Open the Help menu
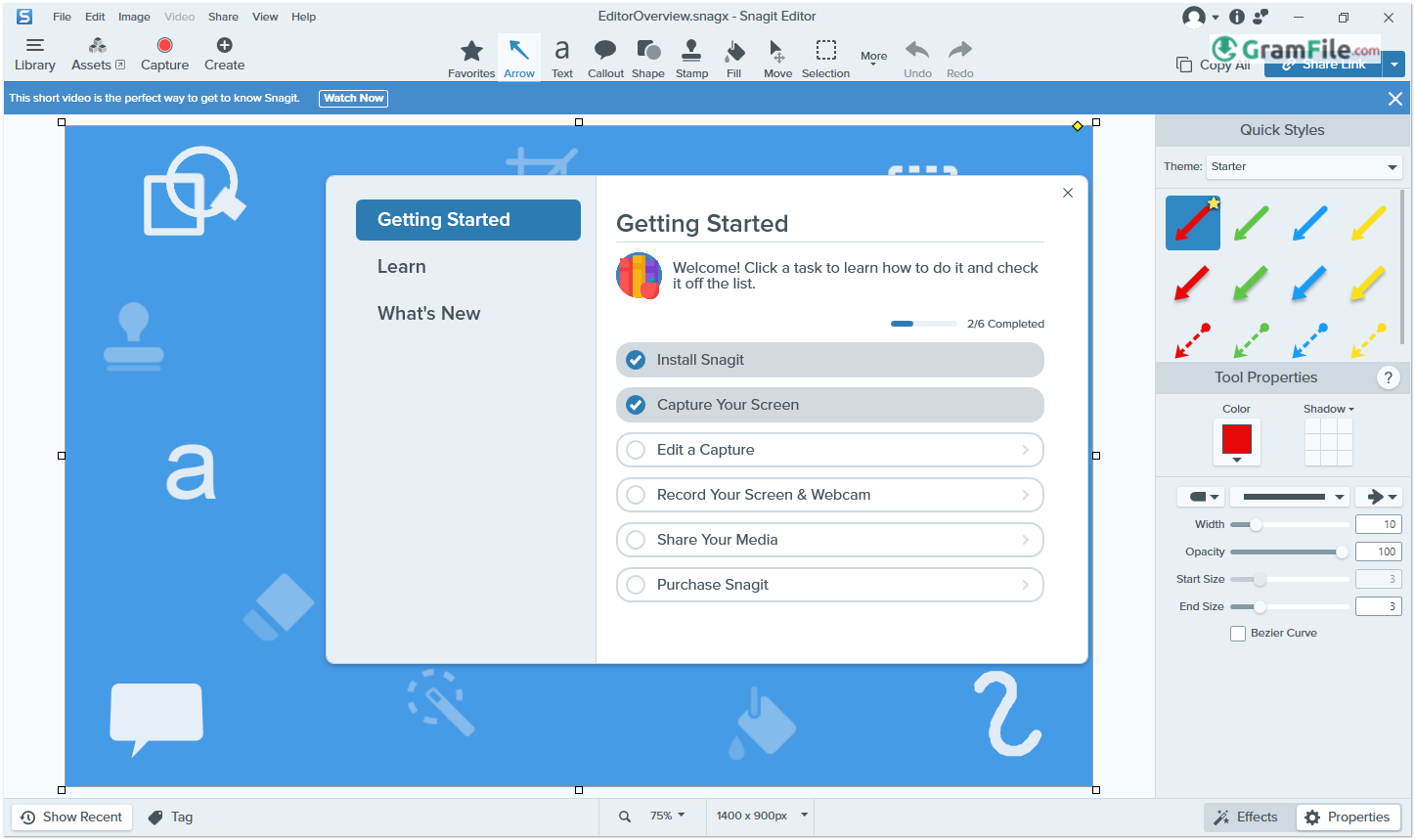Viewport: 1415px width, 840px height. point(303,17)
